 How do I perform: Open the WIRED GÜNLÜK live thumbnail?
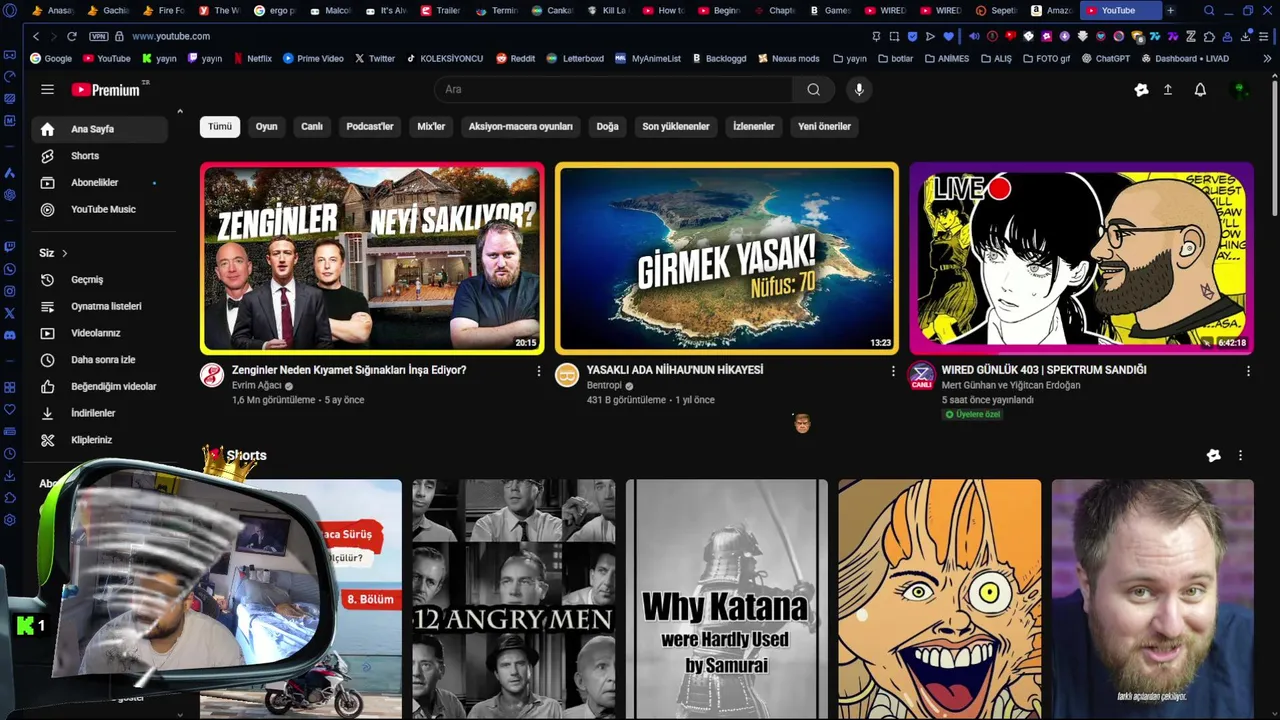coord(1081,258)
